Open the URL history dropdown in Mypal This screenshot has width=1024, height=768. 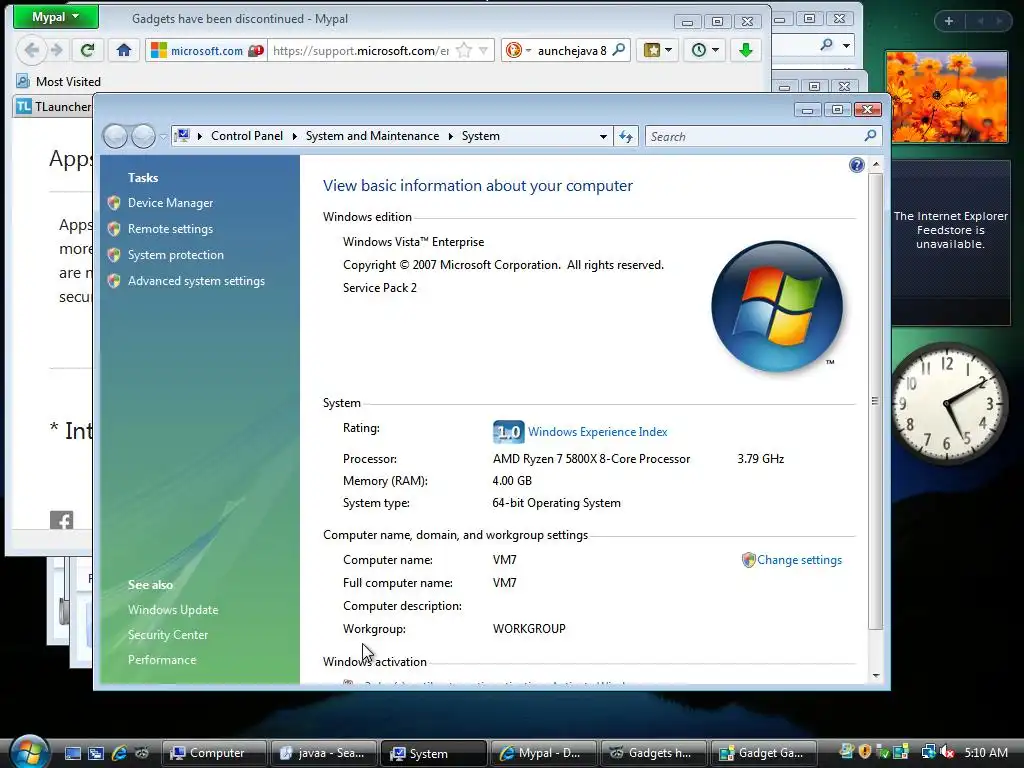(x=483, y=50)
